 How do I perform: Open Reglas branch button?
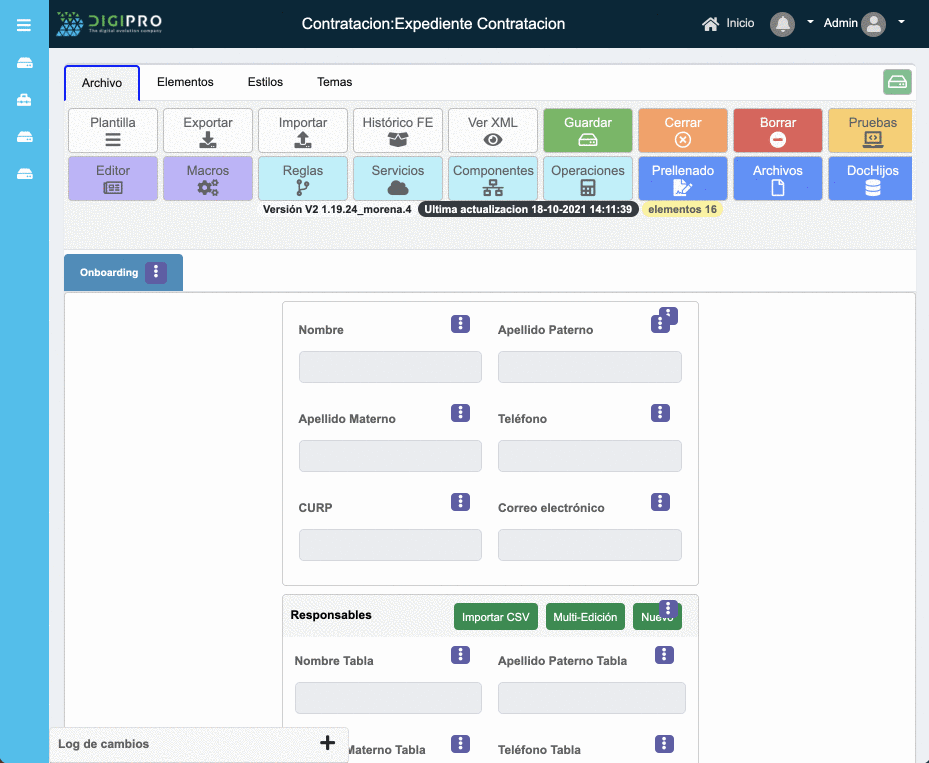303,179
